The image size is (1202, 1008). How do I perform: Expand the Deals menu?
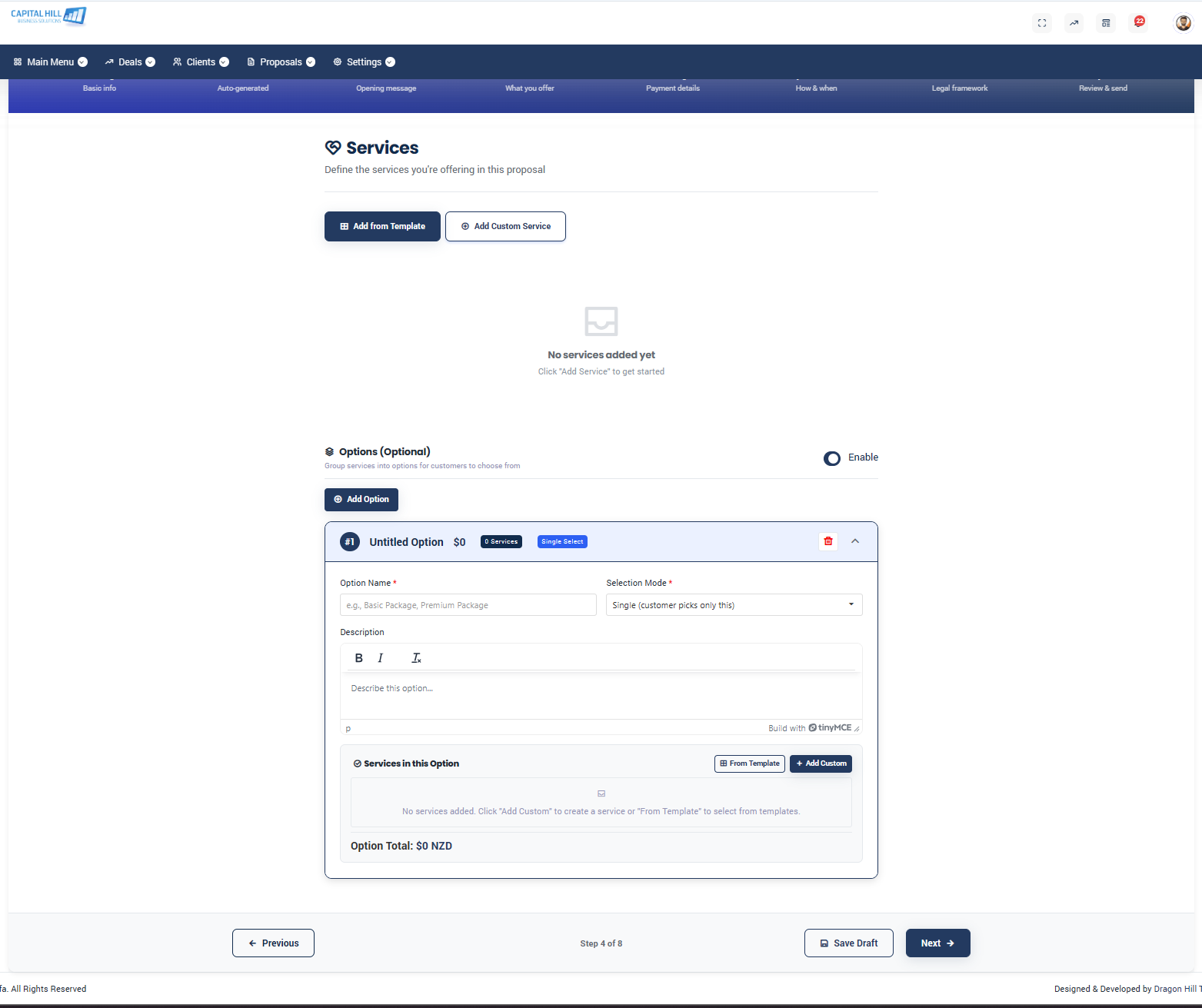coord(130,62)
